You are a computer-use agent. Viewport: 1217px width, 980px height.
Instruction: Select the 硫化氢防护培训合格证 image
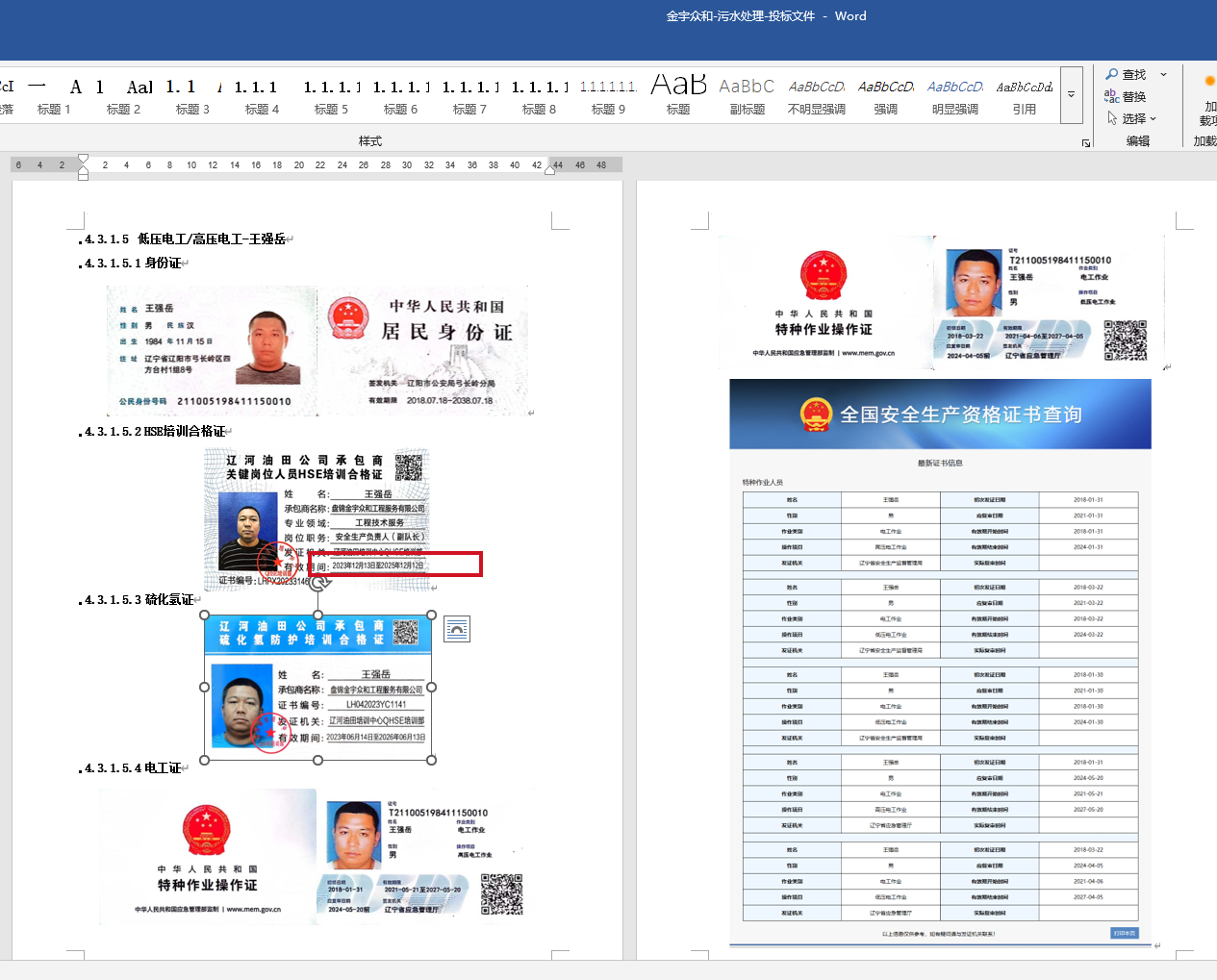click(x=317, y=687)
